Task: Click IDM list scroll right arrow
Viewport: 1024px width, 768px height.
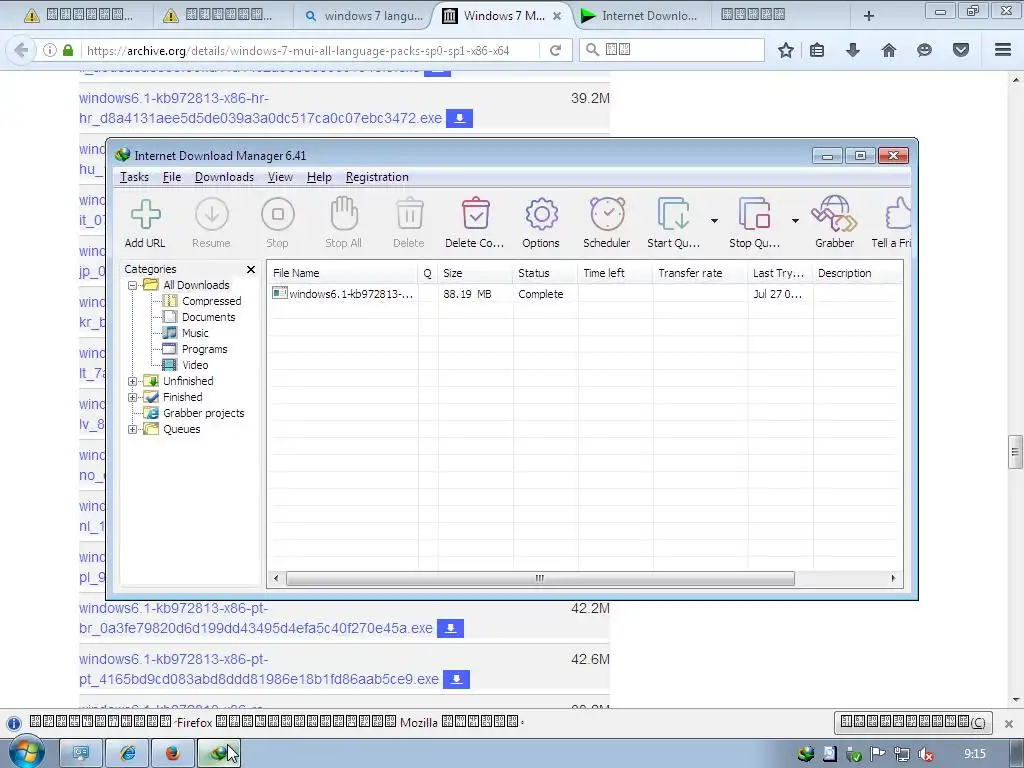Action: pyautogui.click(x=893, y=578)
